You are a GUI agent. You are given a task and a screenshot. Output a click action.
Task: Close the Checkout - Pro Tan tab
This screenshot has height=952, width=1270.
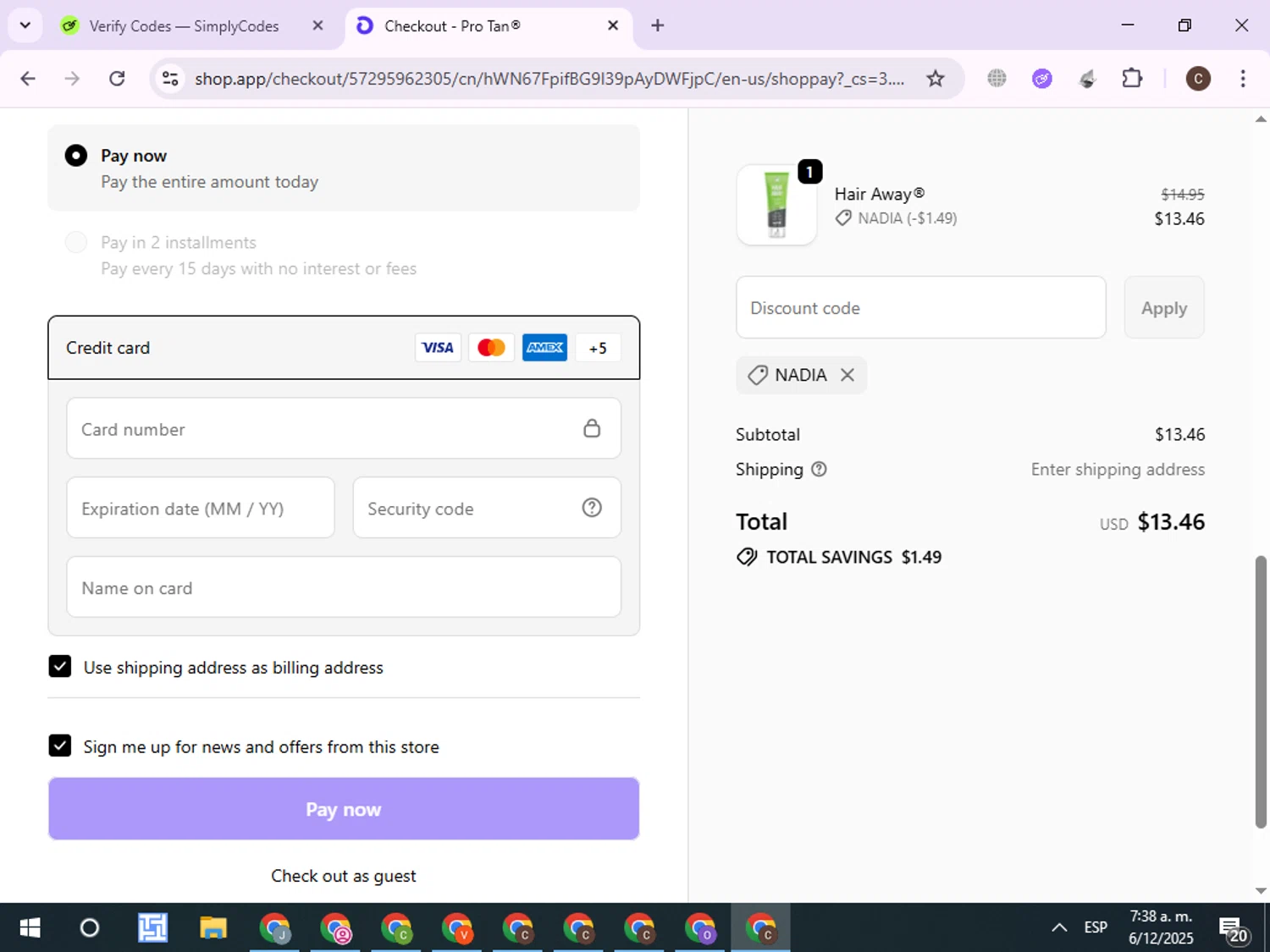[x=613, y=26]
